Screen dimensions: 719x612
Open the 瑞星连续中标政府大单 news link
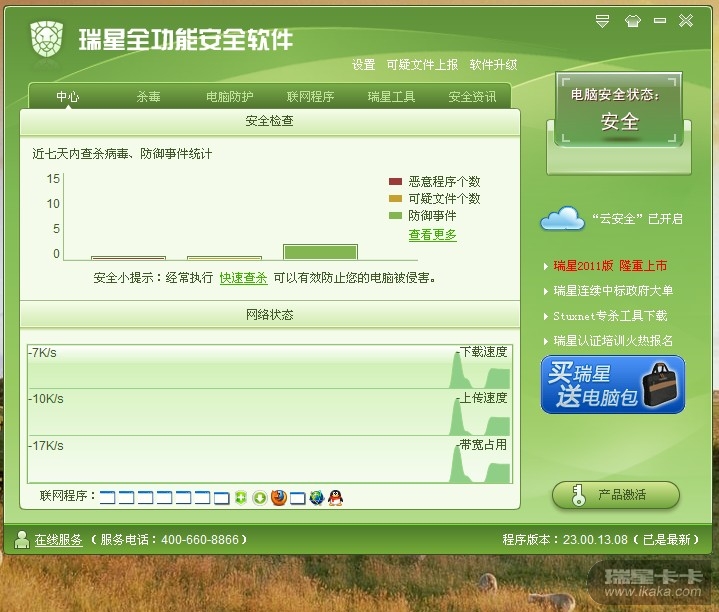(x=613, y=291)
